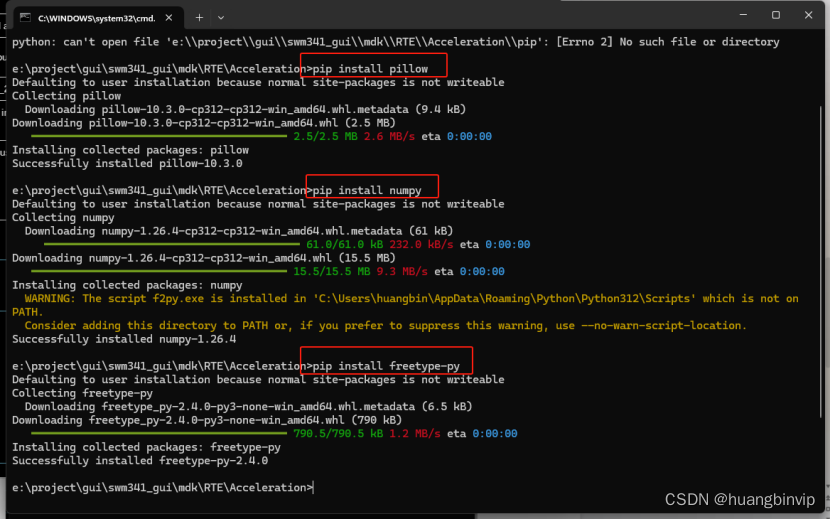Click '9.3 MB/s' download speed text
This screenshot has width=831, height=519.
tap(402, 271)
